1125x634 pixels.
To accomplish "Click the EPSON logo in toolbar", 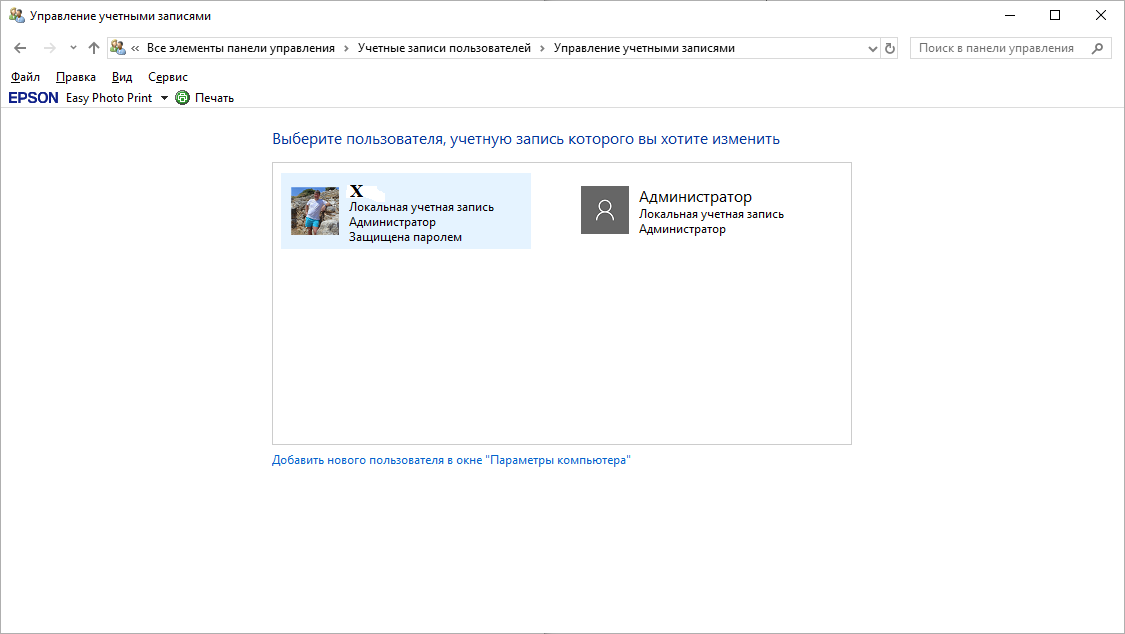I will [x=33, y=98].
